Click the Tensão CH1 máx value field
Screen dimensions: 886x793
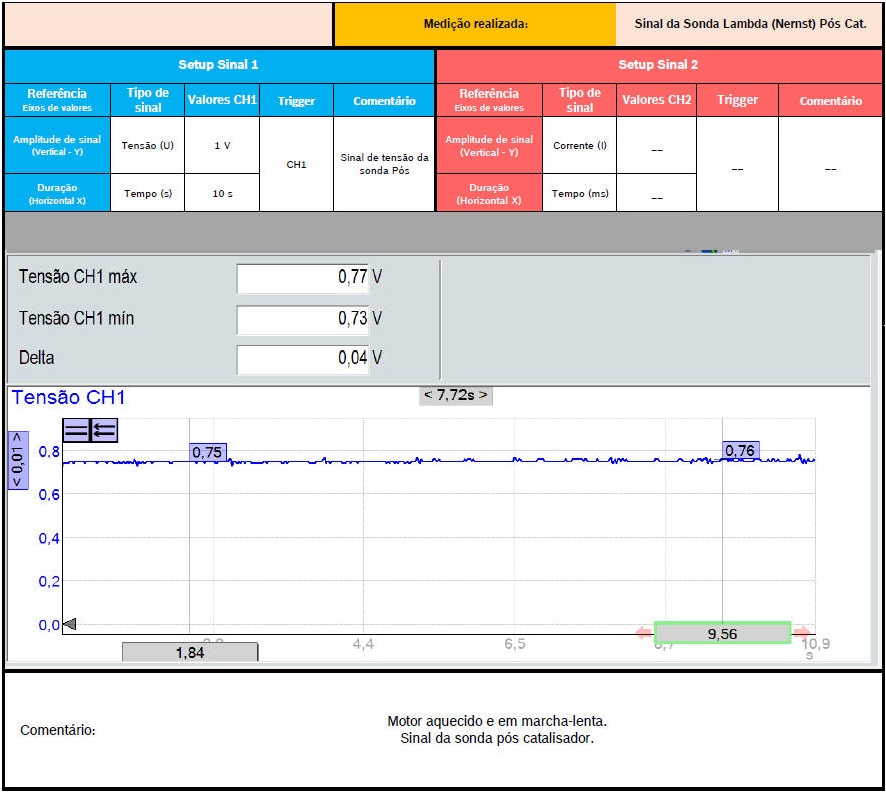tap(303, 278)
